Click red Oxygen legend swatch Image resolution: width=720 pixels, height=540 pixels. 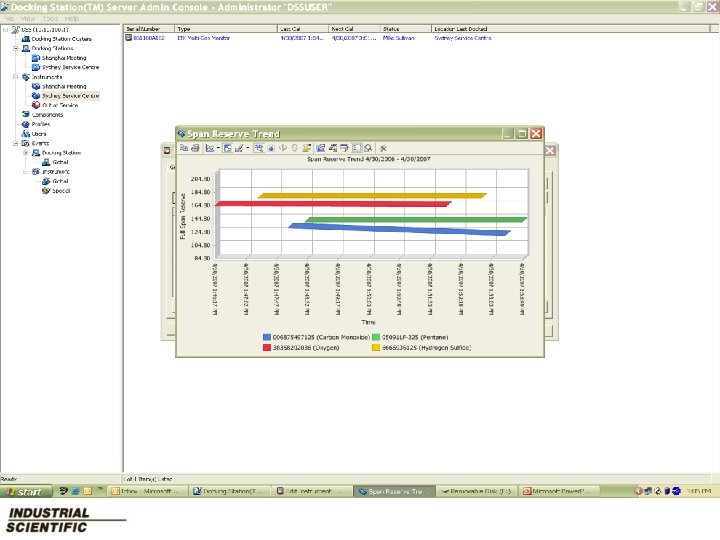click(267, 348)
